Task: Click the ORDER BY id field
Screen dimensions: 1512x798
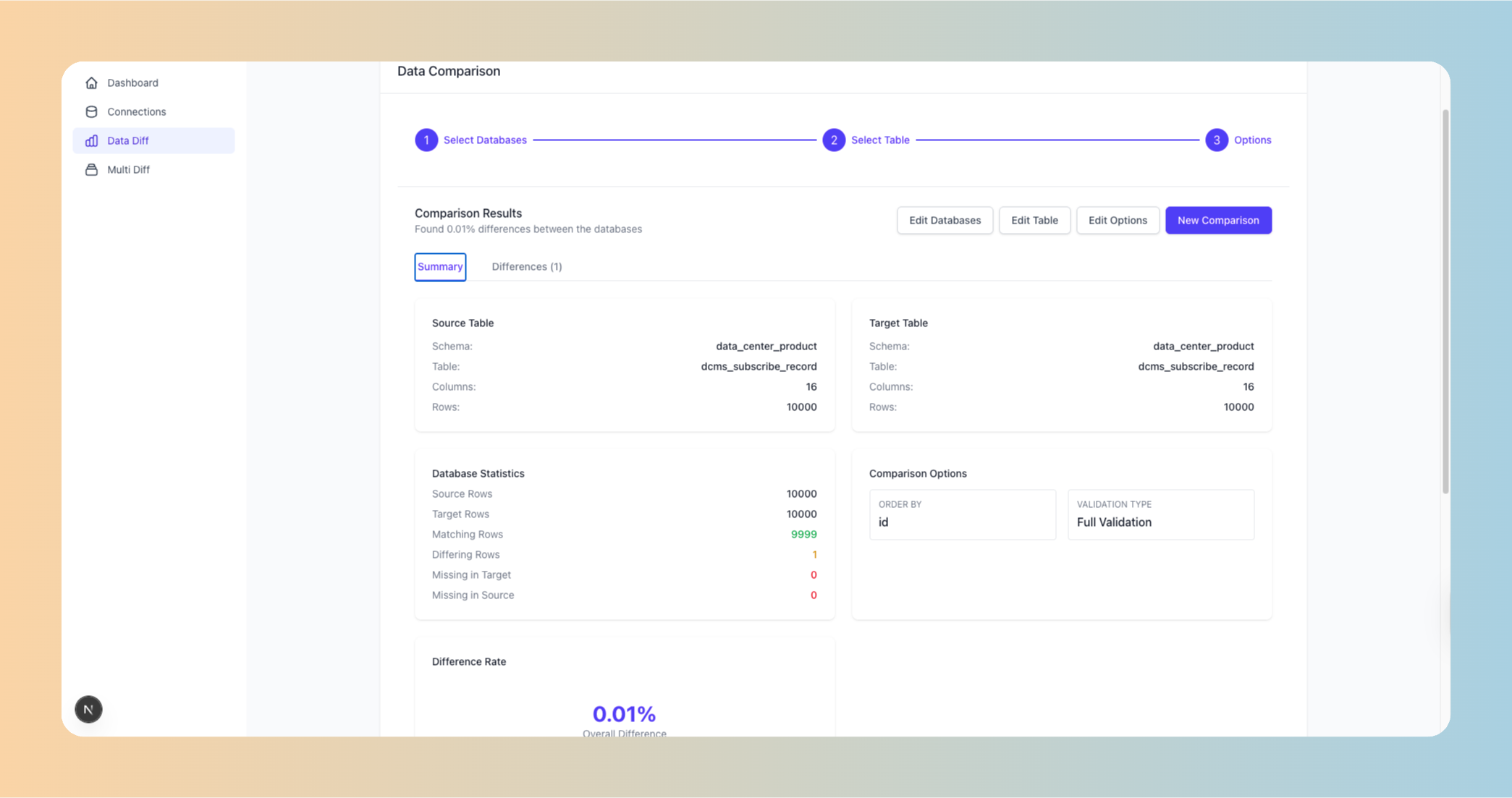Action: (962, 514)
